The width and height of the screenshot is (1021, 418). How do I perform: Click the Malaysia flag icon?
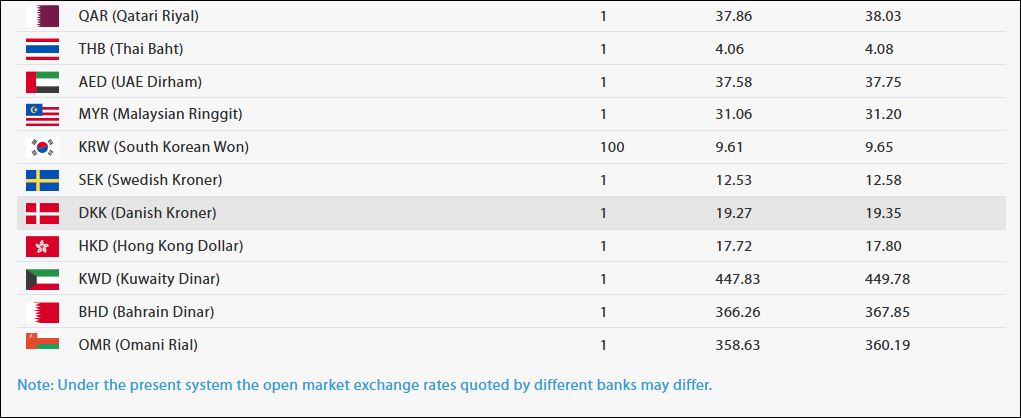[42, 114]
